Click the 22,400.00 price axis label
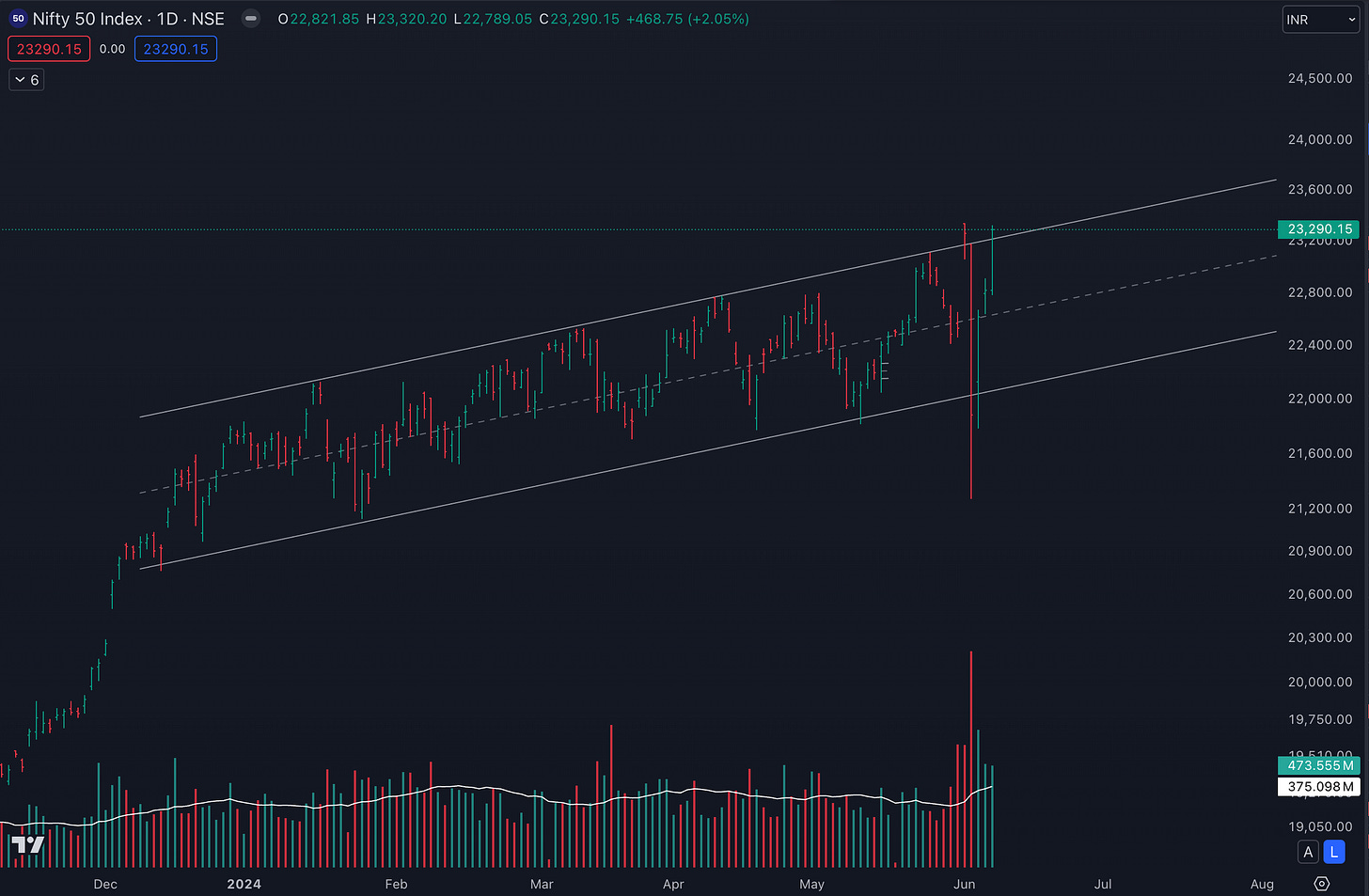Image resolution: width=1369 pixels, height=896 pixels. (x=1319, y=345)
